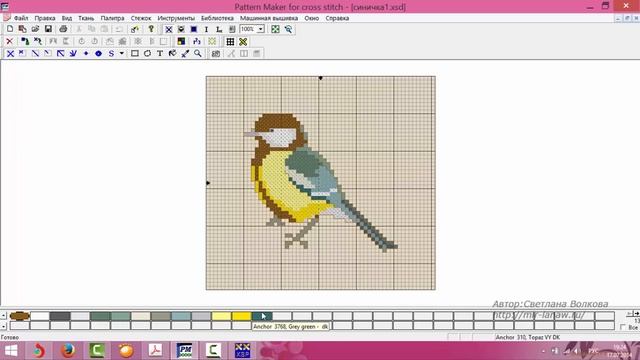Open the Библиотека menu
This screenshot has height=360, width=640.
coord(217,18)
